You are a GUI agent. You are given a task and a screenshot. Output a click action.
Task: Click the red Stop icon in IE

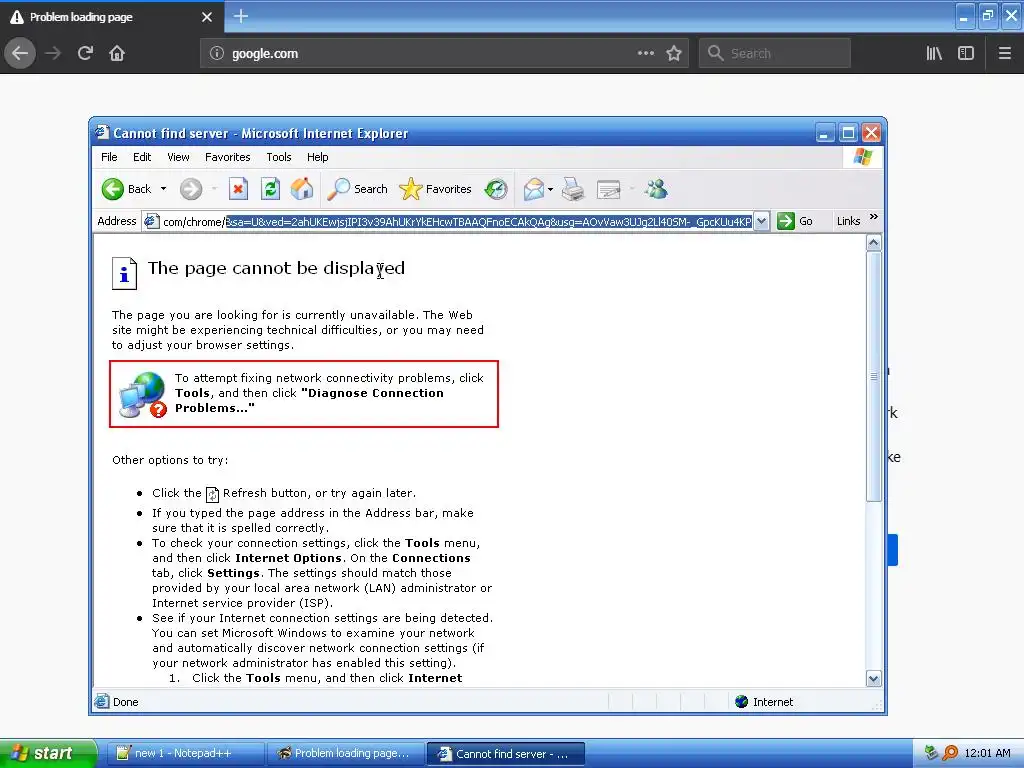coord(238,189)
